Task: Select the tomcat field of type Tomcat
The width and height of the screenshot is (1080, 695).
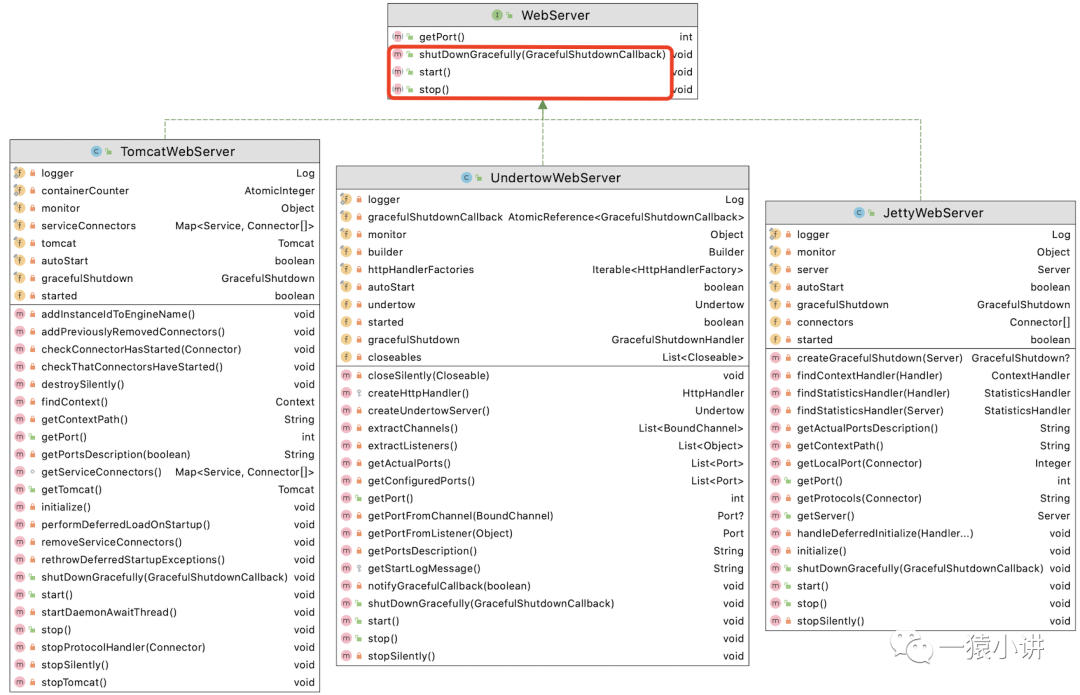Action: 165,243
